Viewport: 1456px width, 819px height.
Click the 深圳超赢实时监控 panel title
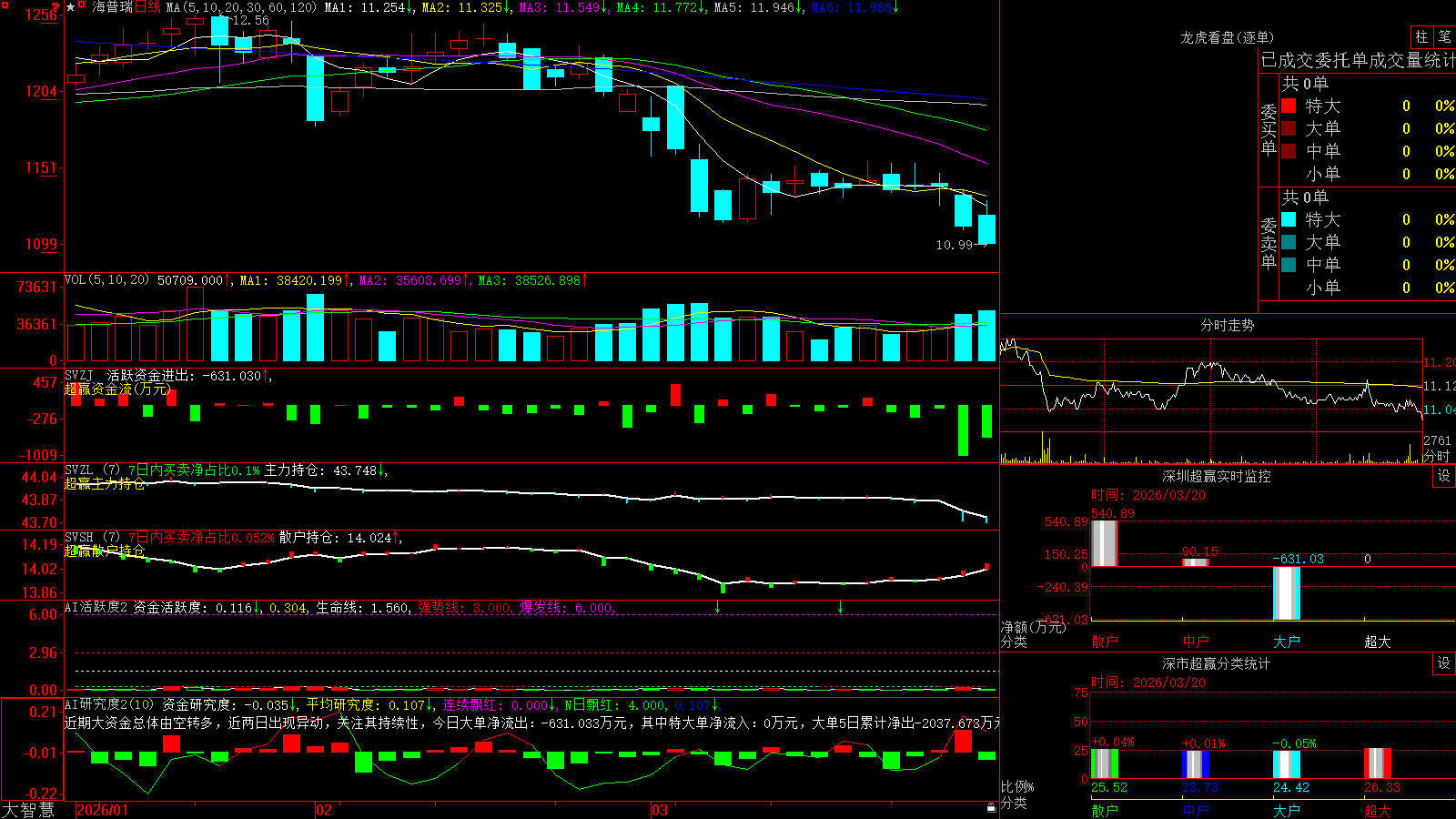coord(1217,476)
